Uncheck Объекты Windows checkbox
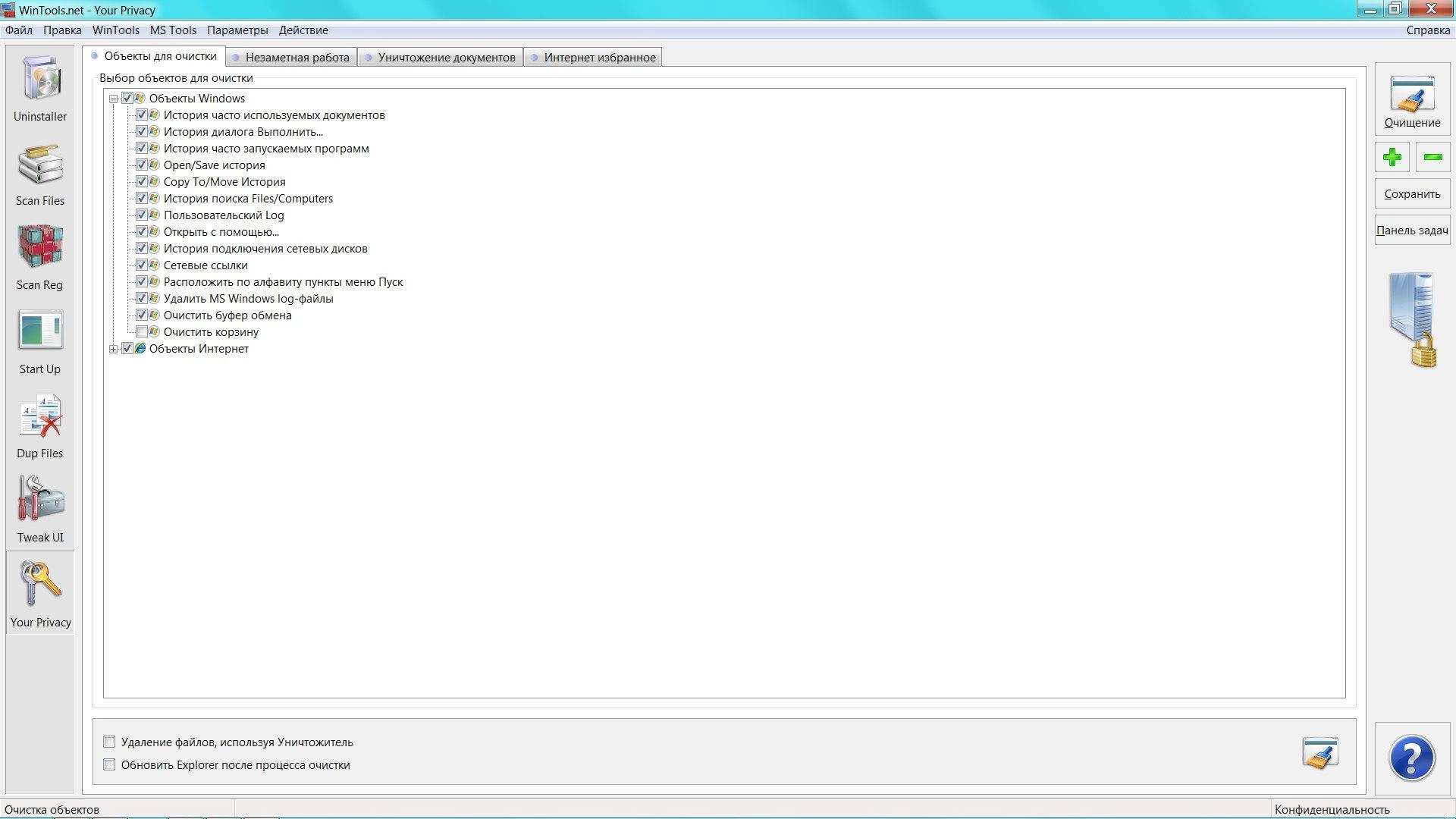Image resolution: width=1456 pixels, height=819 pixels. pos(127,99)
